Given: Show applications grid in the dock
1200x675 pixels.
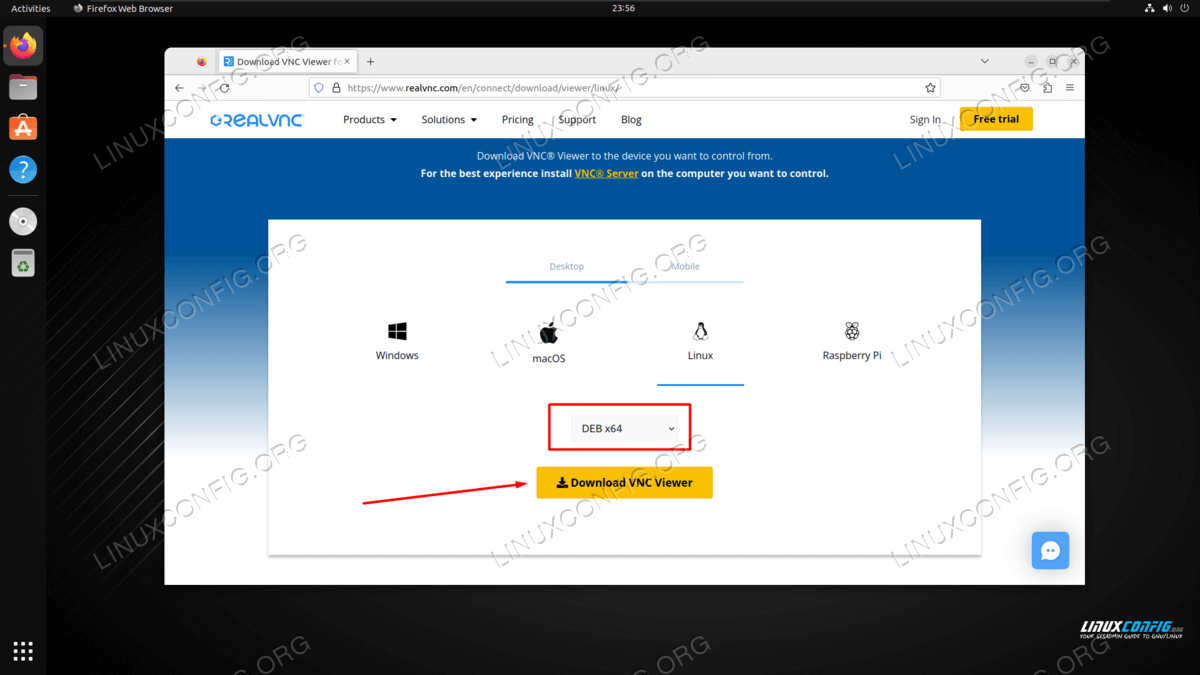Looking at the screenshot, I should (23, 651).
